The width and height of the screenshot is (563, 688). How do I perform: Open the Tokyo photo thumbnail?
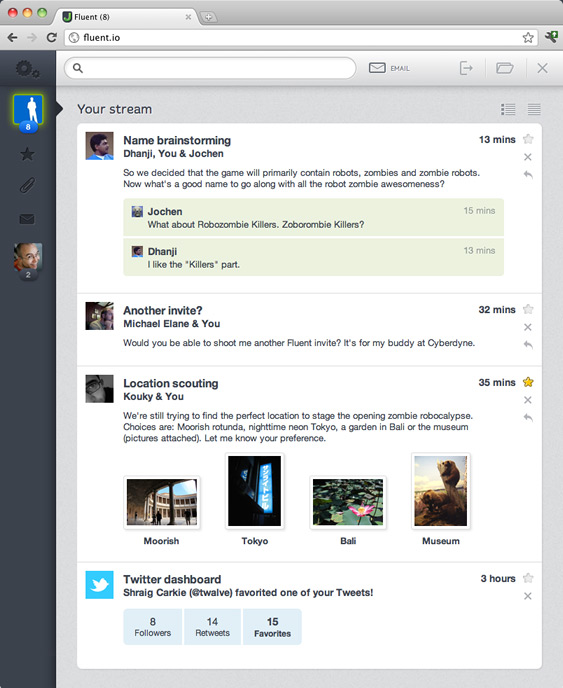pos(255,491)
